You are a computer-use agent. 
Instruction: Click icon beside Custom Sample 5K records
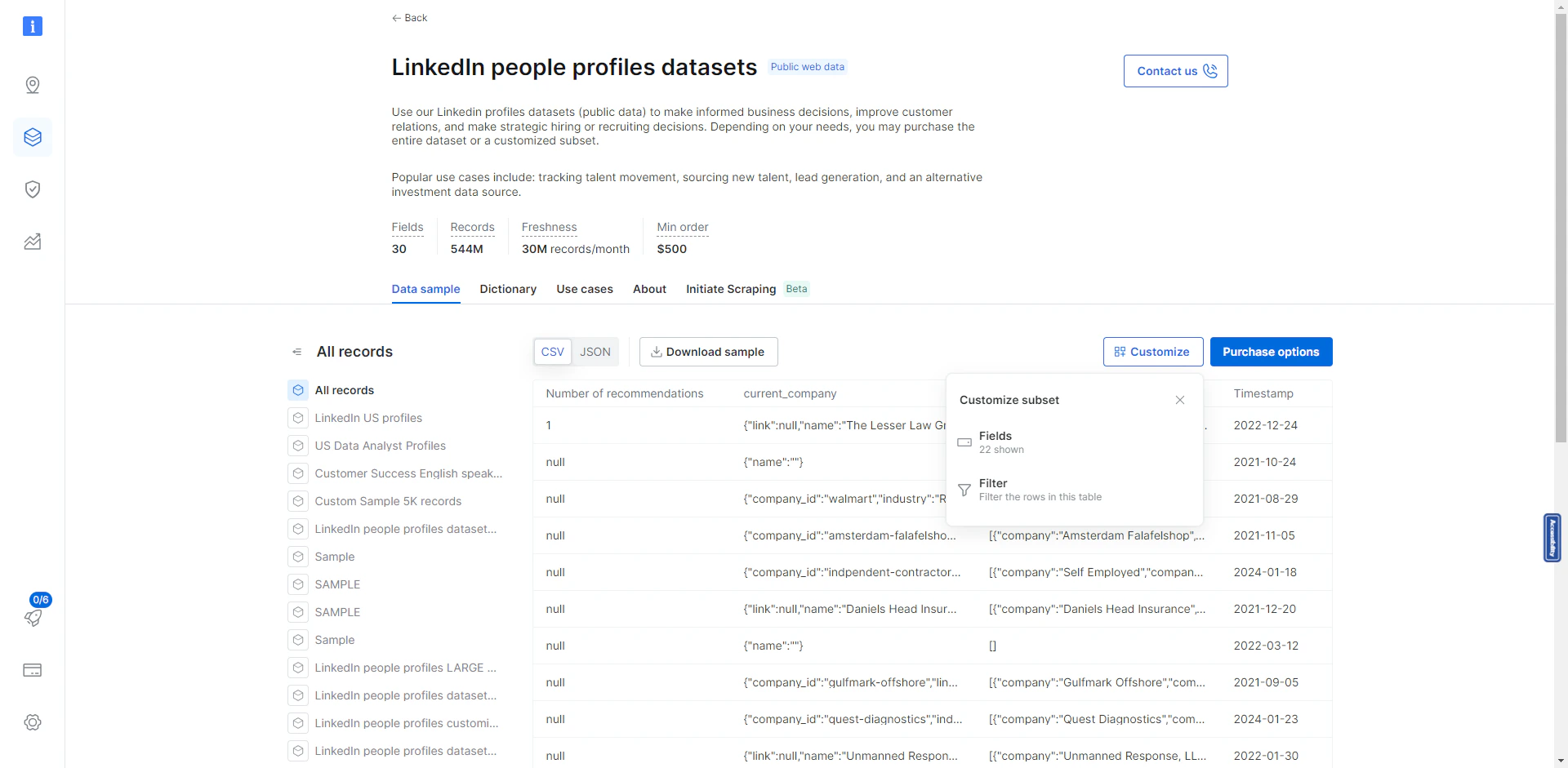pos(298,501)
